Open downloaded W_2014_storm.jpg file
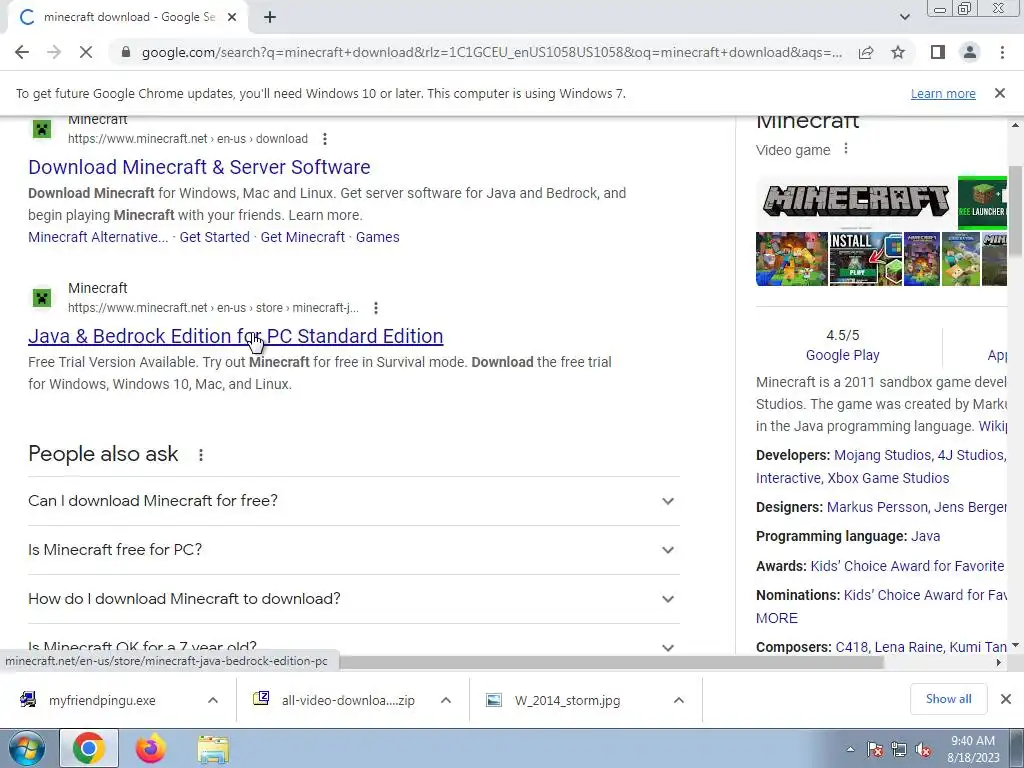 pyautogui.click(x=567, y=701)
